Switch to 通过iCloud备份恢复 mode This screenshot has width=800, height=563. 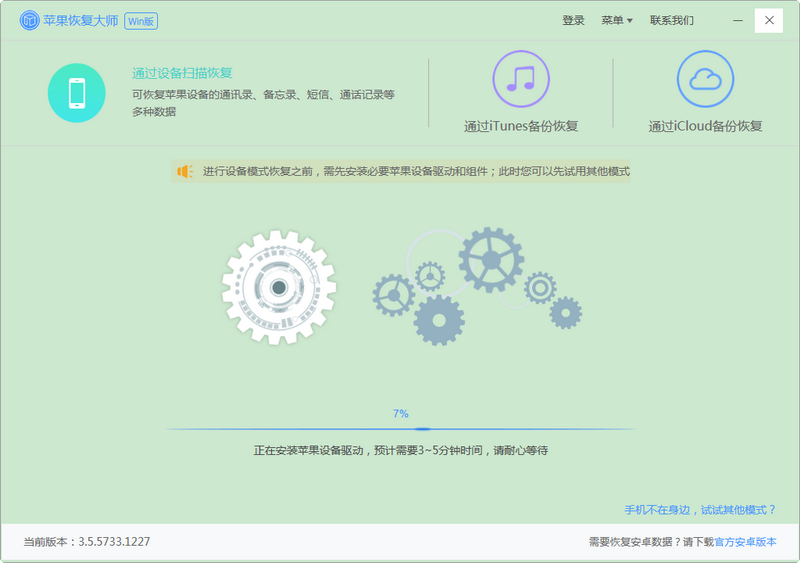click(x=705, y=126)
